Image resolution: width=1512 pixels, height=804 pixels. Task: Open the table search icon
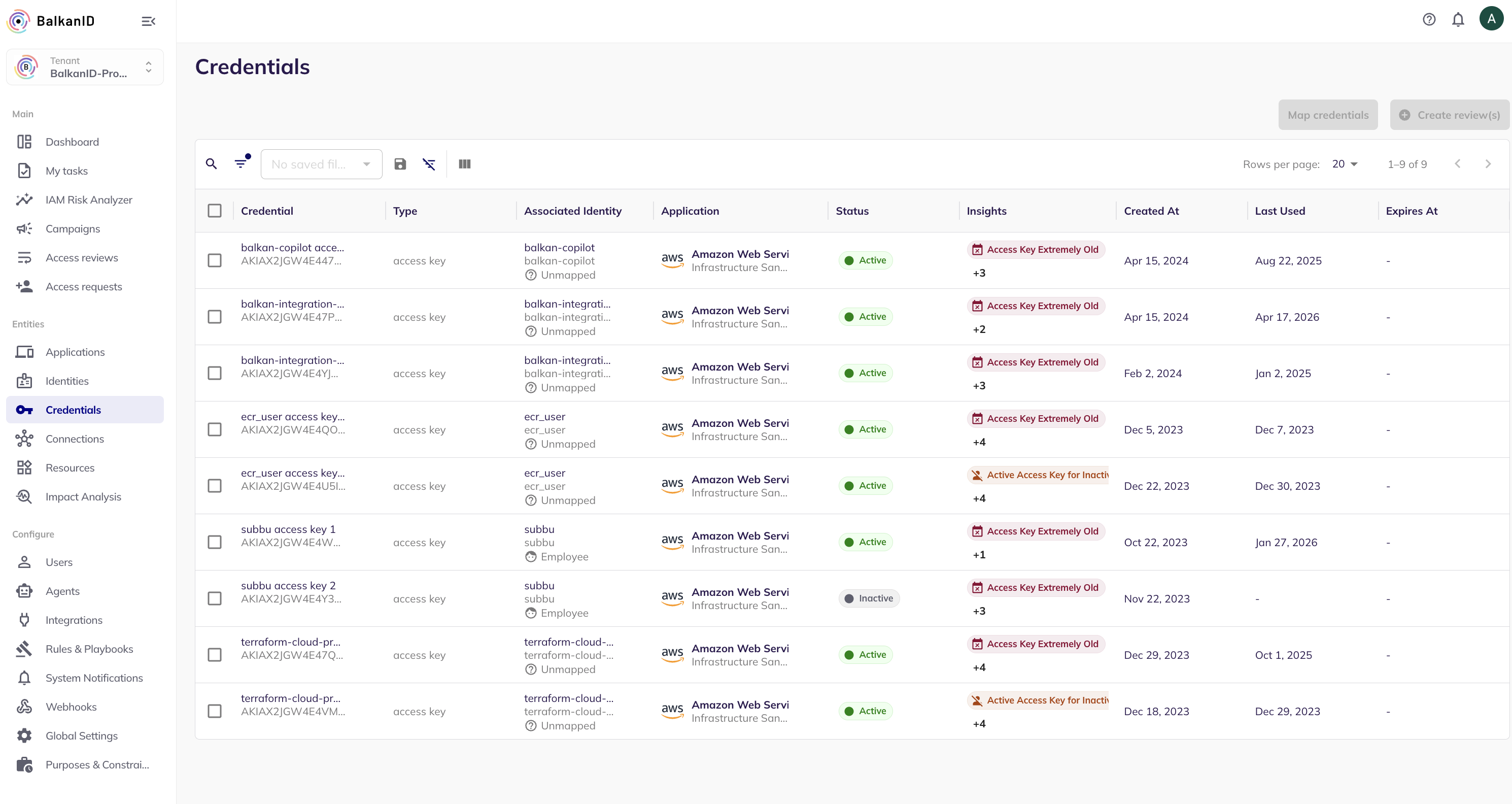click(211, 164)
